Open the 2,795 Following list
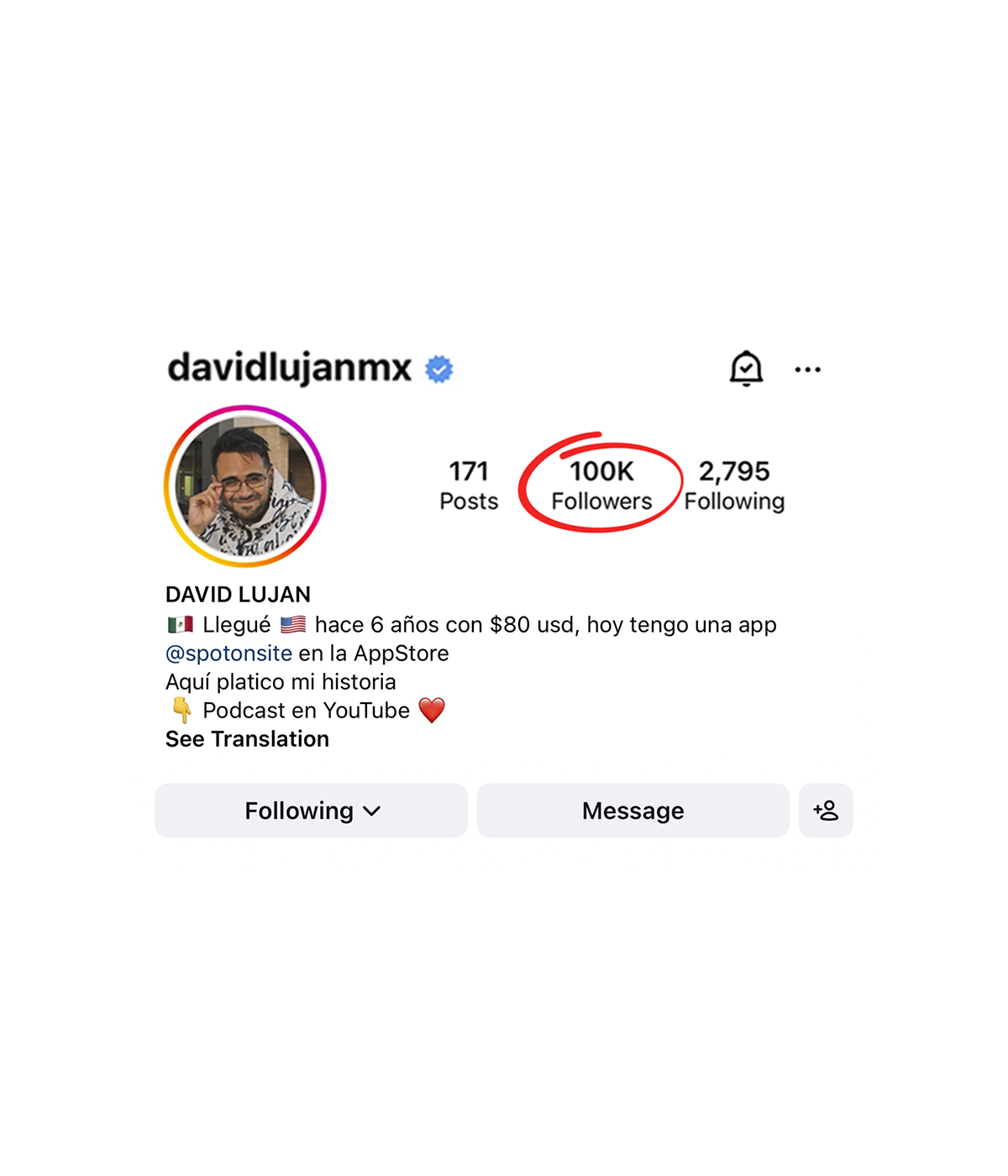The image size is (1008, 1176). (734, 486)
